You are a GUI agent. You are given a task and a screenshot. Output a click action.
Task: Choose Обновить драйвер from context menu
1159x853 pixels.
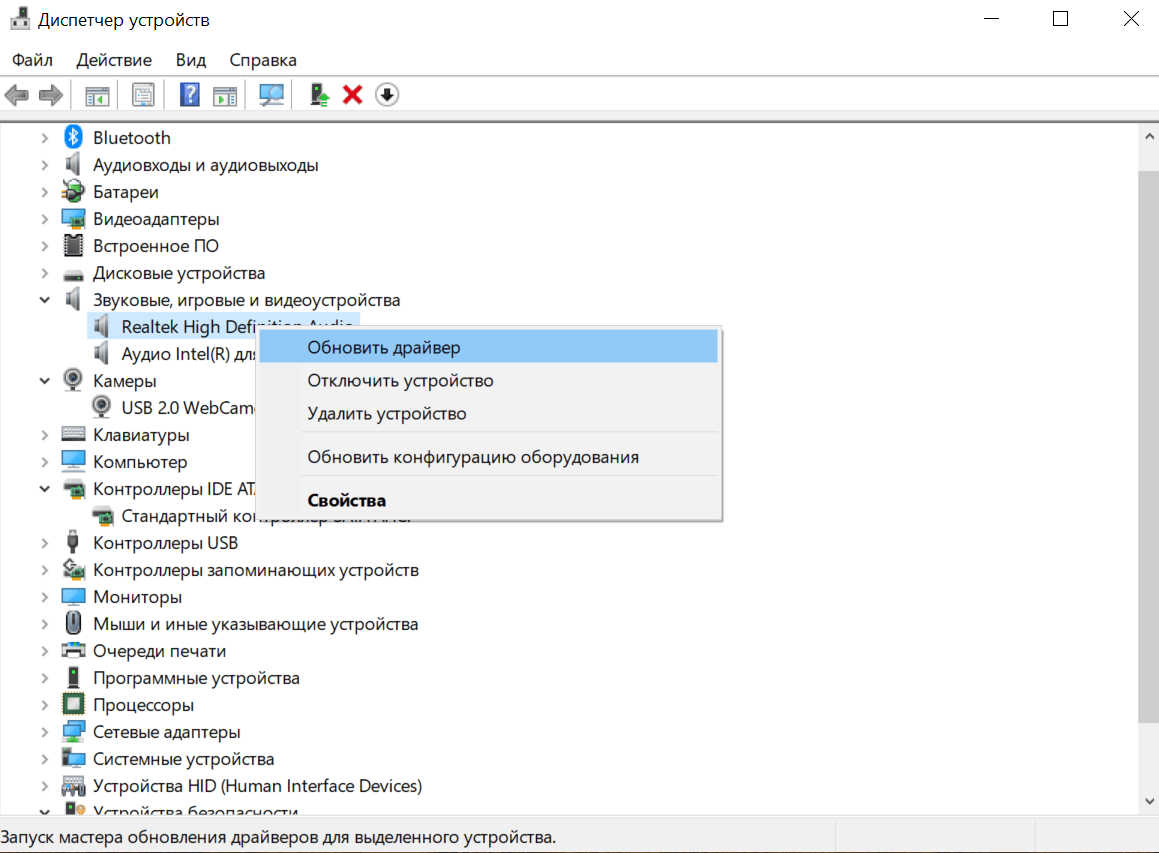[489, 347]
